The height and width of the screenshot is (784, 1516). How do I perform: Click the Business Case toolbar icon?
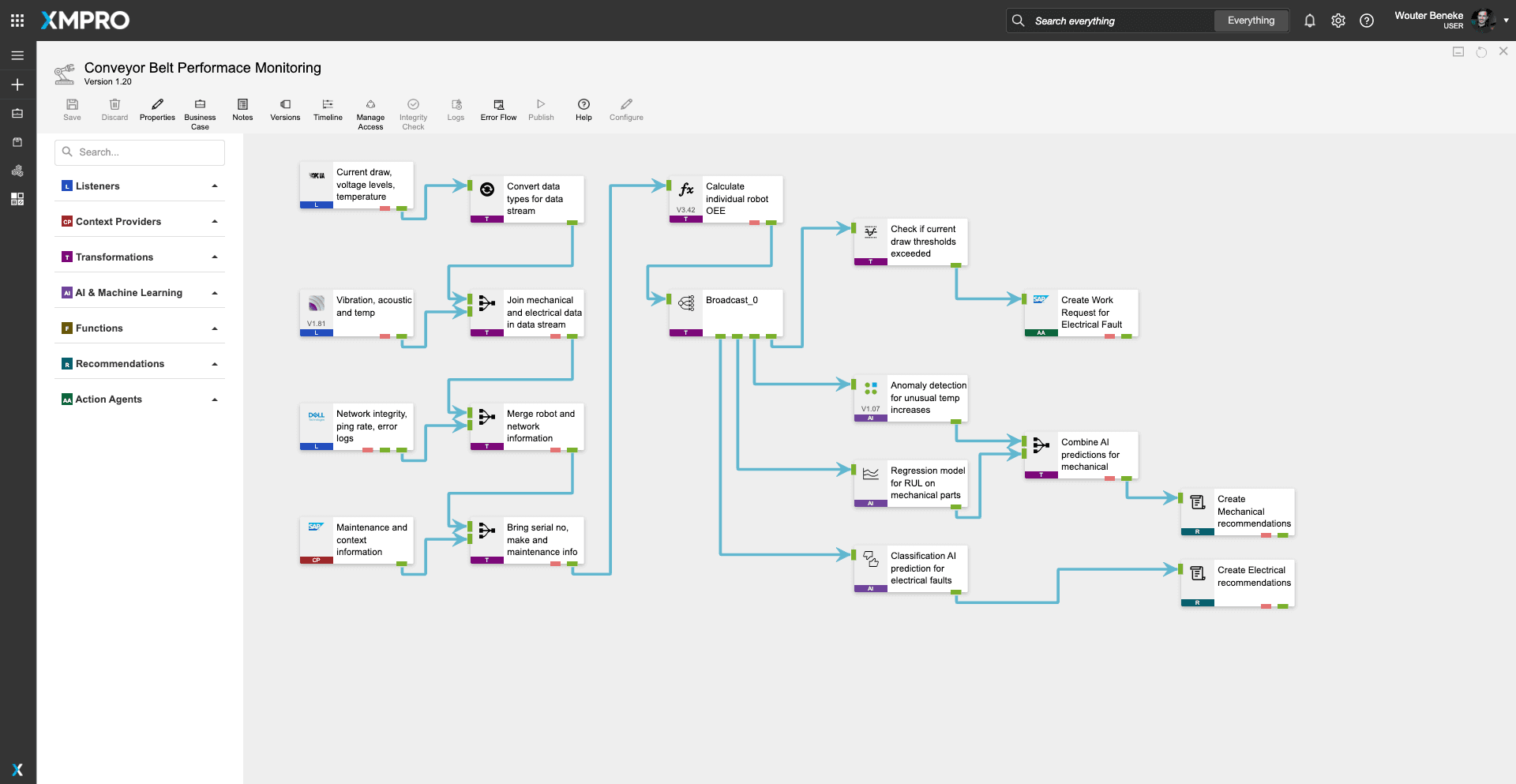pyautogui.click(x=200, y=105)
